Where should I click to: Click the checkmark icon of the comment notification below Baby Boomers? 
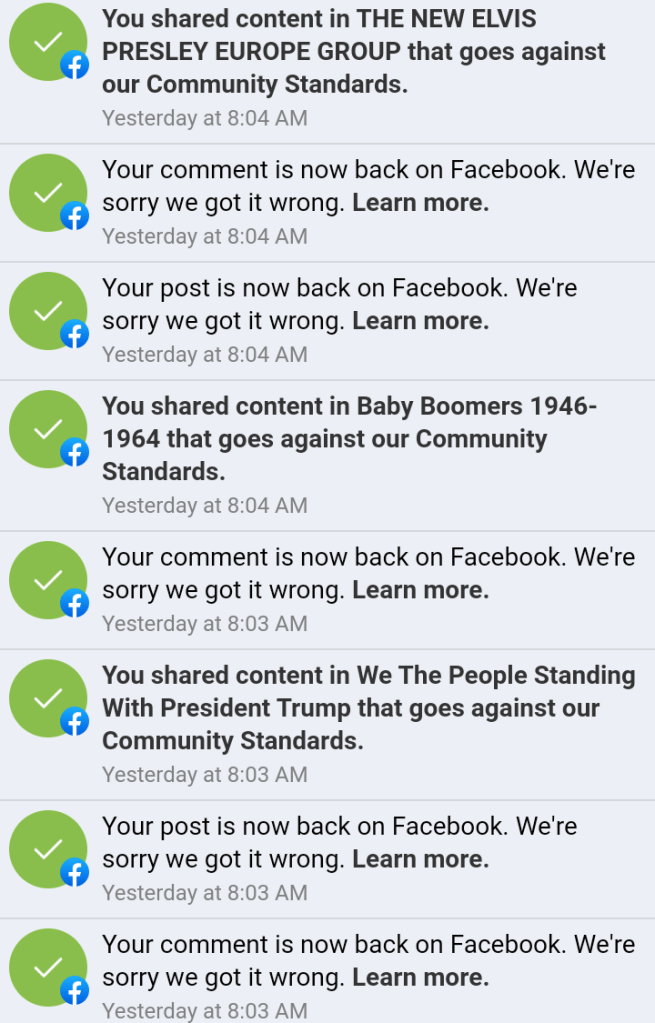click(x=46, y=580)
